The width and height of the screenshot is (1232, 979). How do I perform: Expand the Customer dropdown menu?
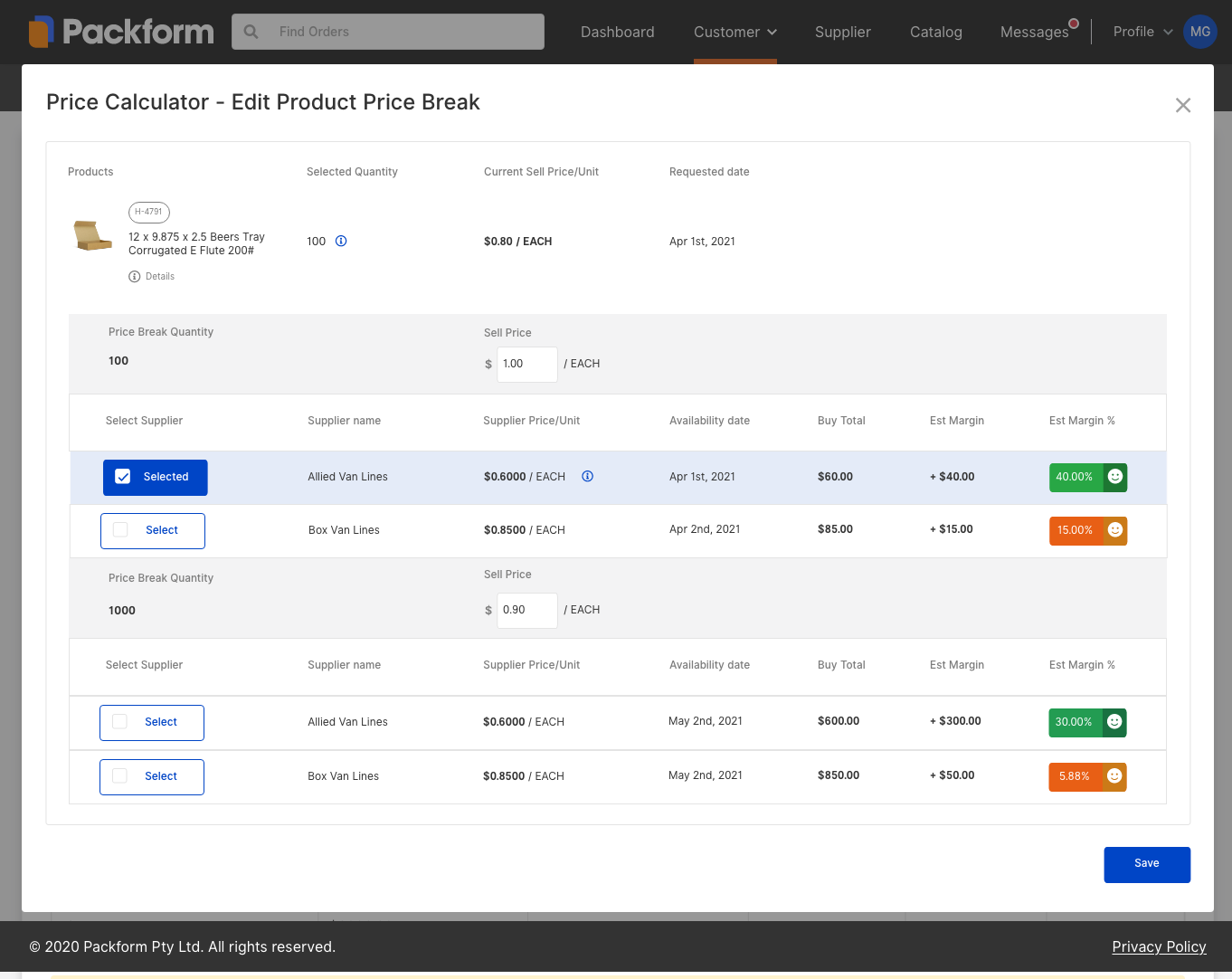[734, 32]
